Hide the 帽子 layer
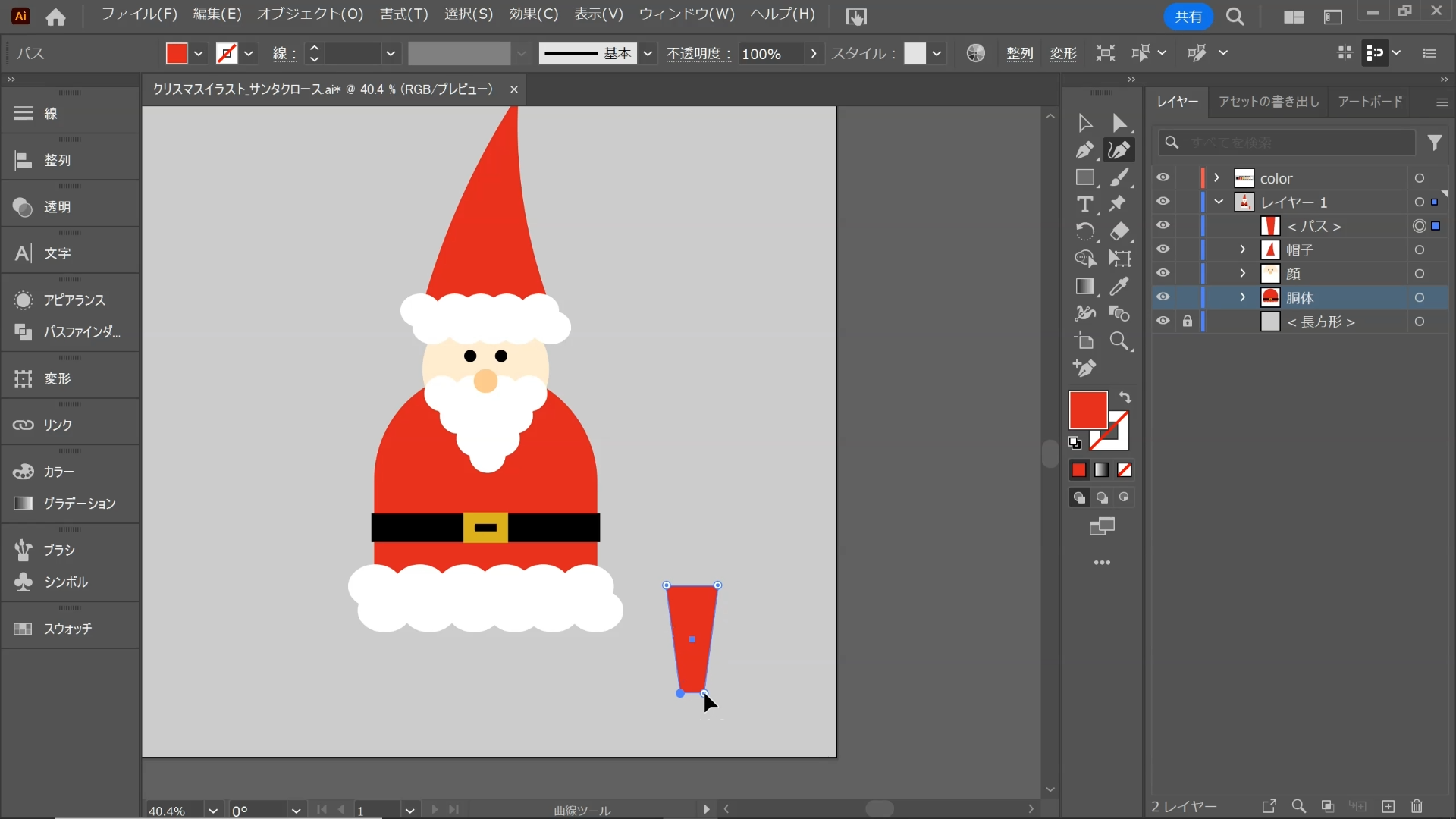 (x=1163, y=249)
